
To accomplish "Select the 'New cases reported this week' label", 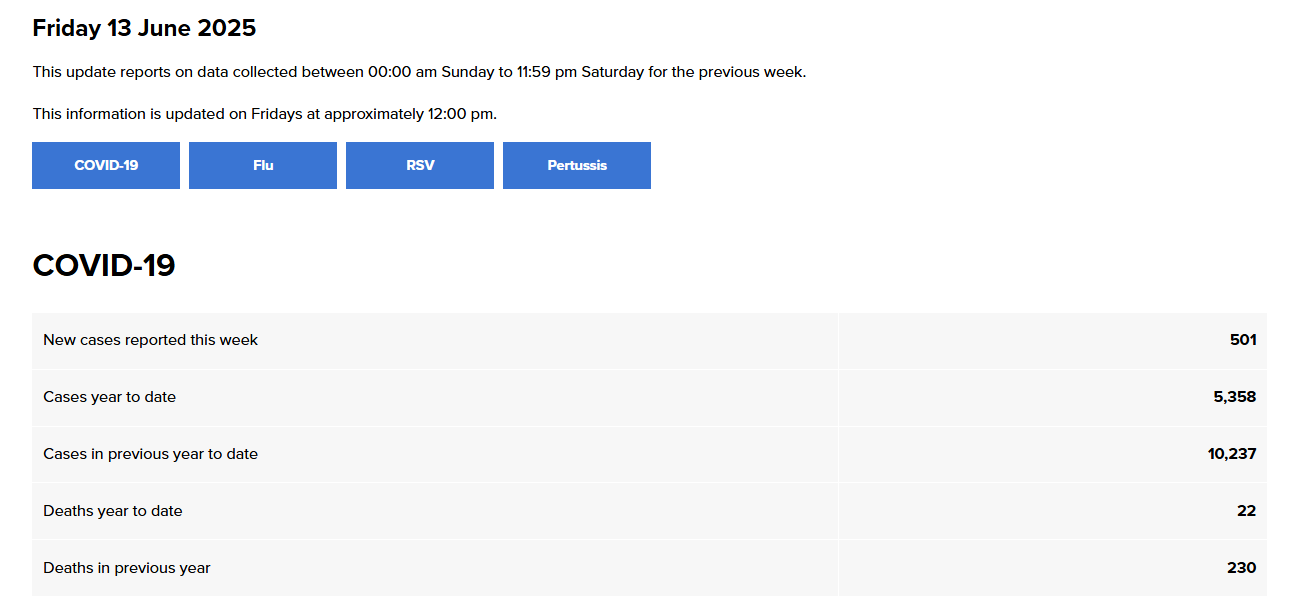I will tap(150, 340).
